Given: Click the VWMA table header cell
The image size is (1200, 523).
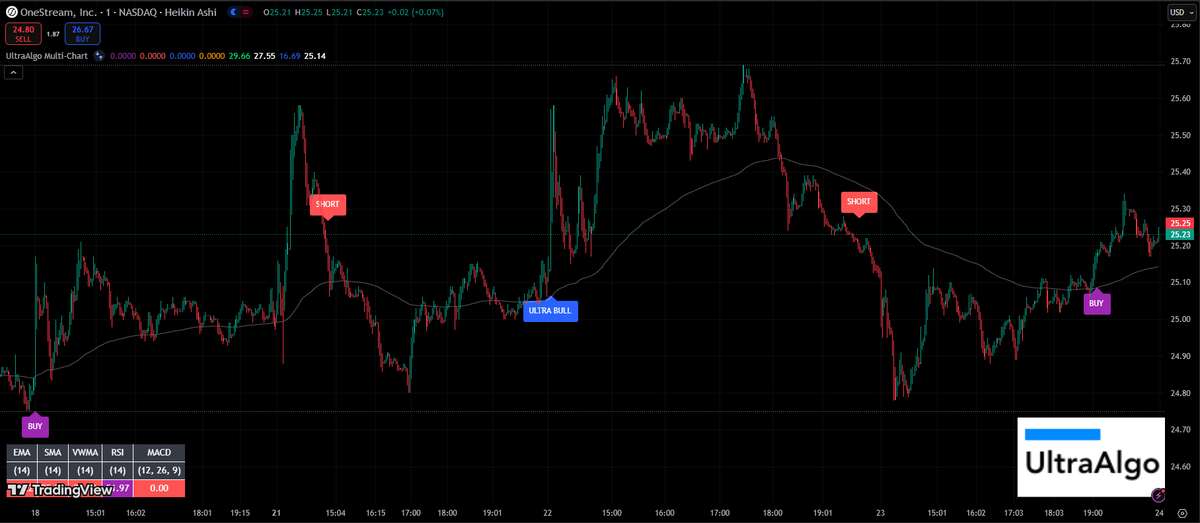Looking at the screenshot, I should point(85,453).
